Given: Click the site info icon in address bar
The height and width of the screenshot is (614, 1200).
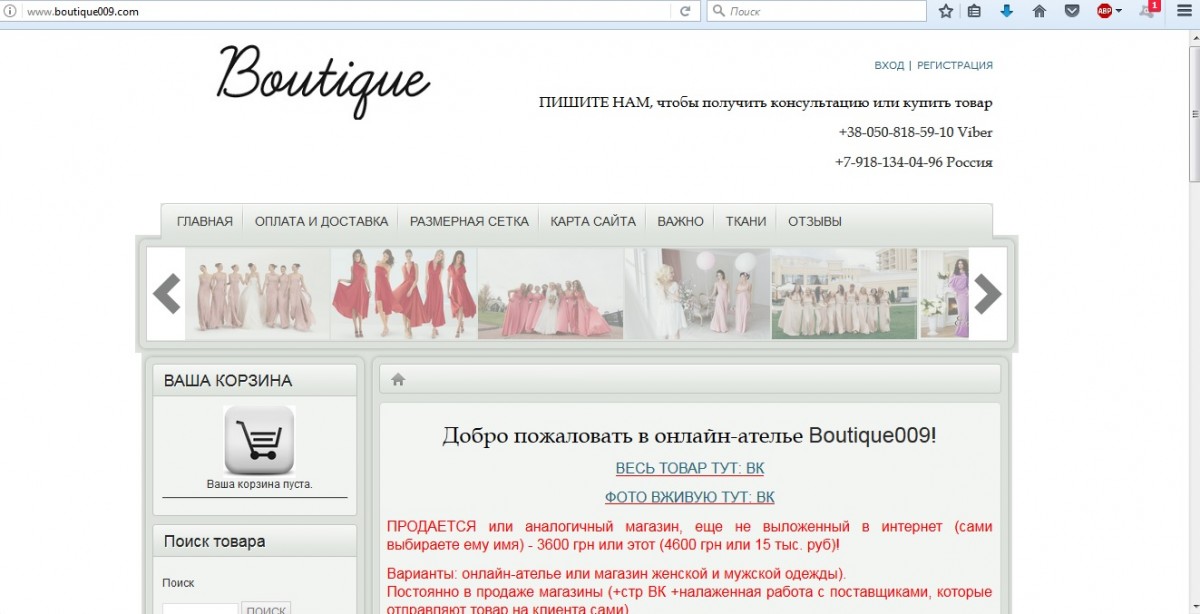Looking at the screenshot, I should point(10,12).
